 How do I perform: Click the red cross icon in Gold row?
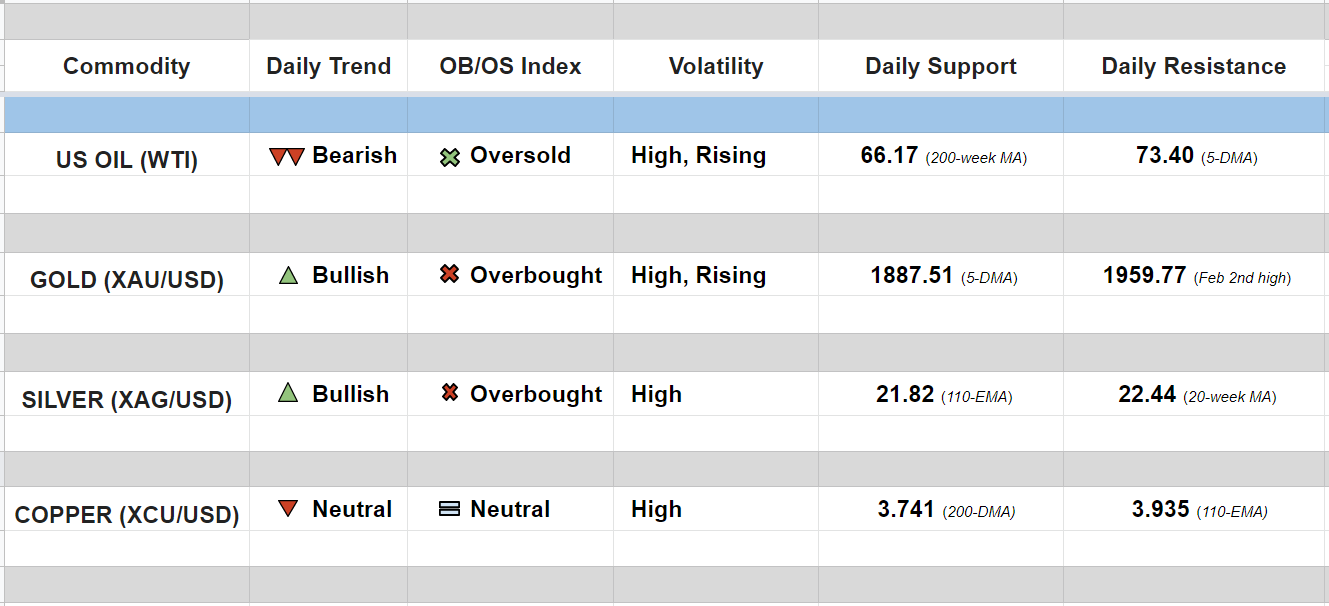pyautogui.click(x=450, y=275)
